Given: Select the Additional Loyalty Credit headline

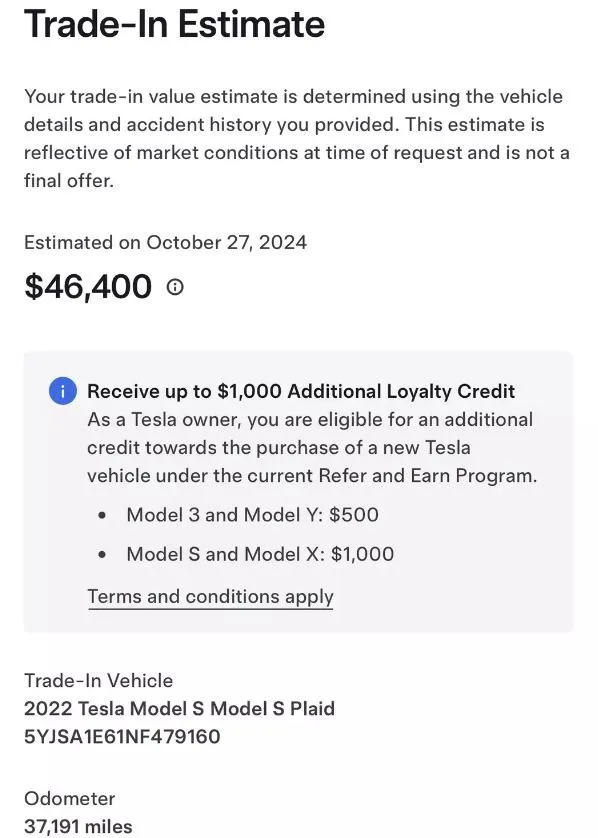Looking at the screenshot, I should (300, 391).
